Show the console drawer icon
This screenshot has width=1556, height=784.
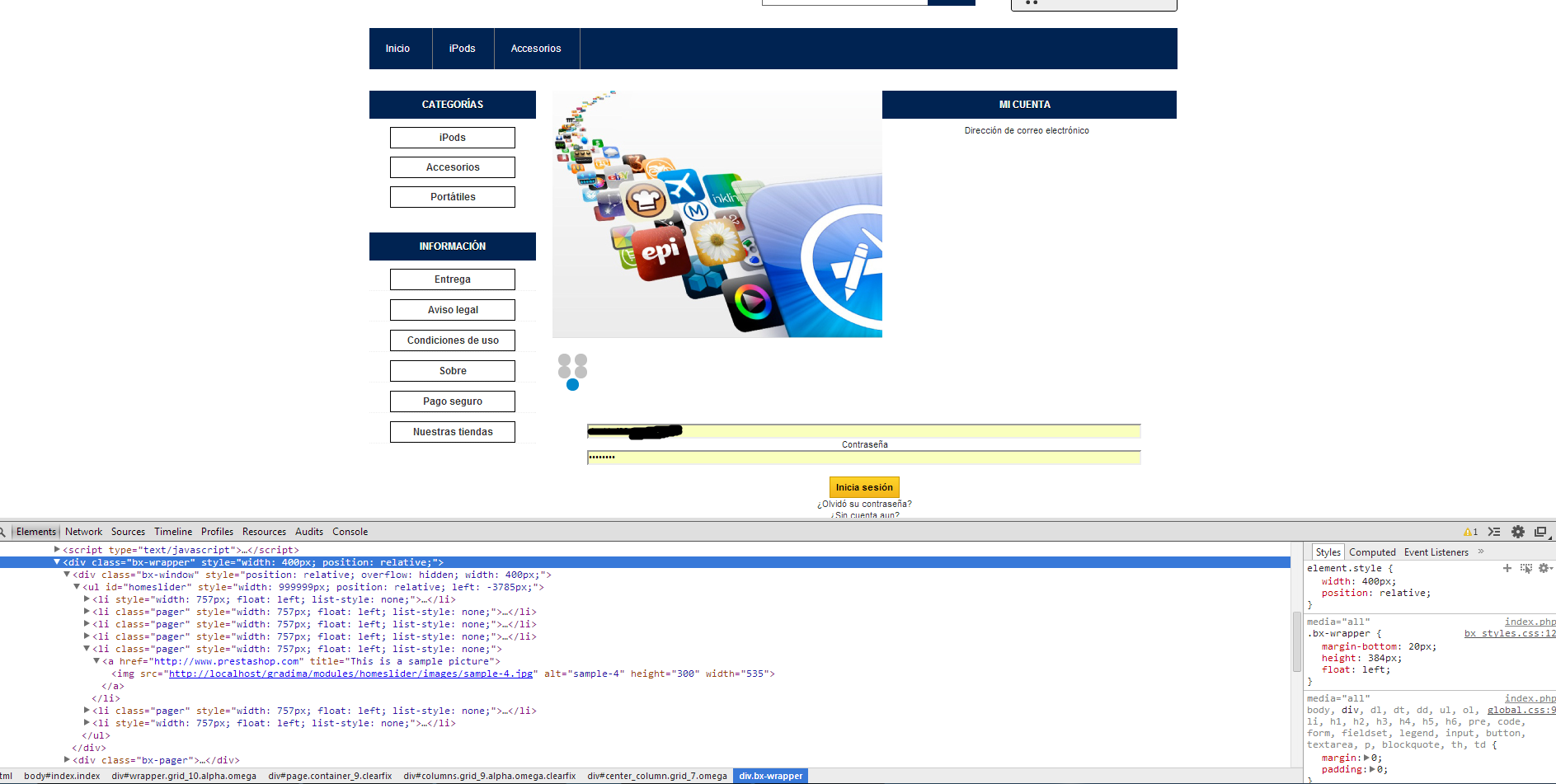click(x=1494, y=532)
